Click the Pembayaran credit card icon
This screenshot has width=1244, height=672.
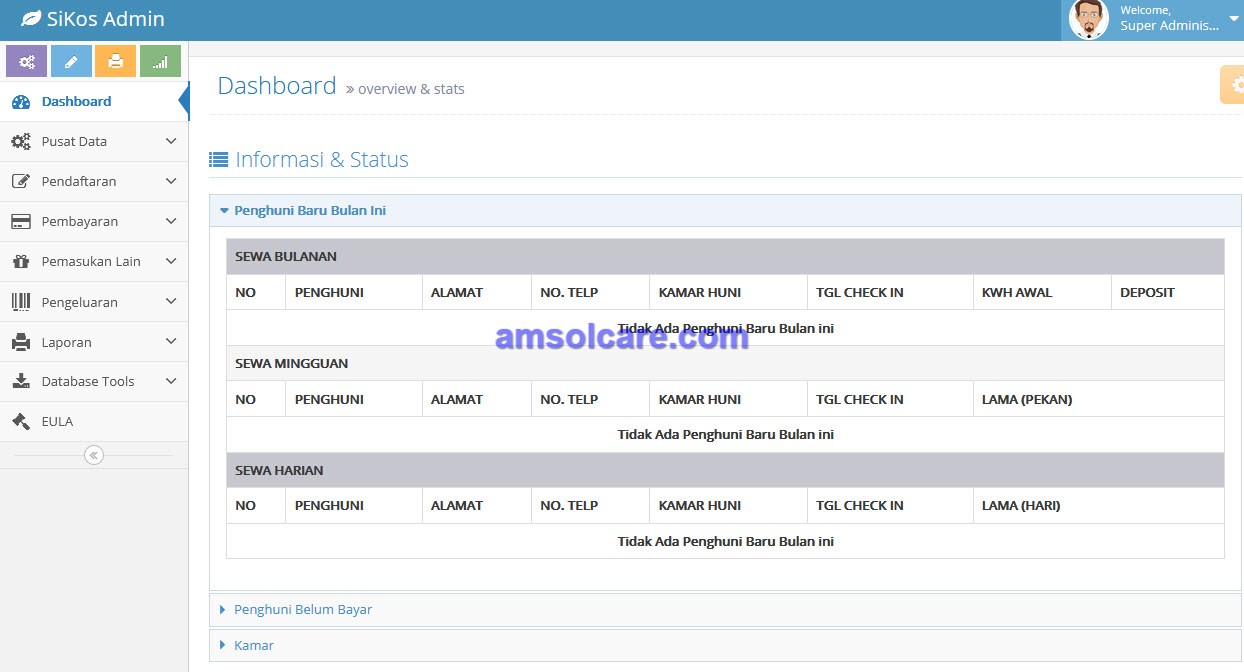point(21,222)
